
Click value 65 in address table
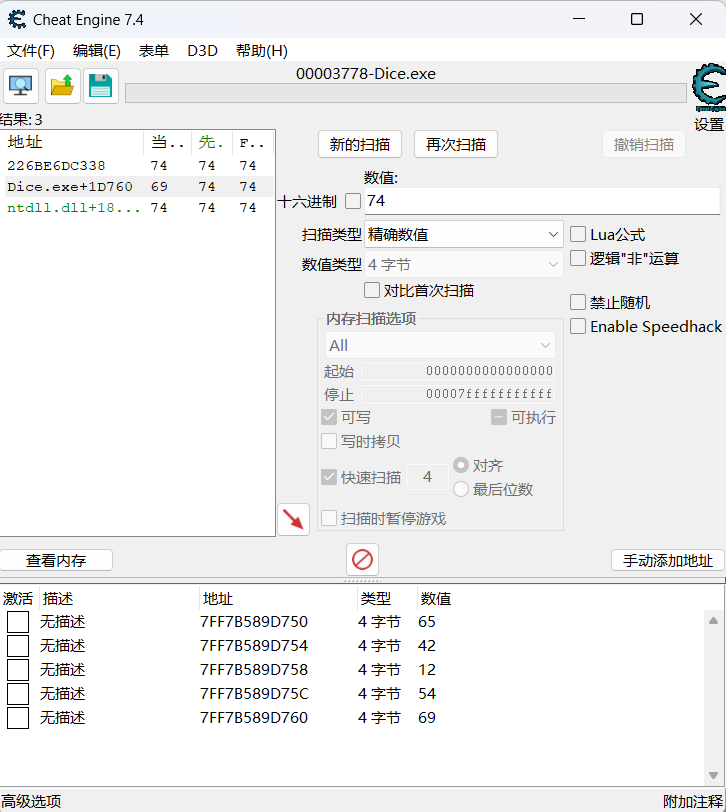coord(427,622)
